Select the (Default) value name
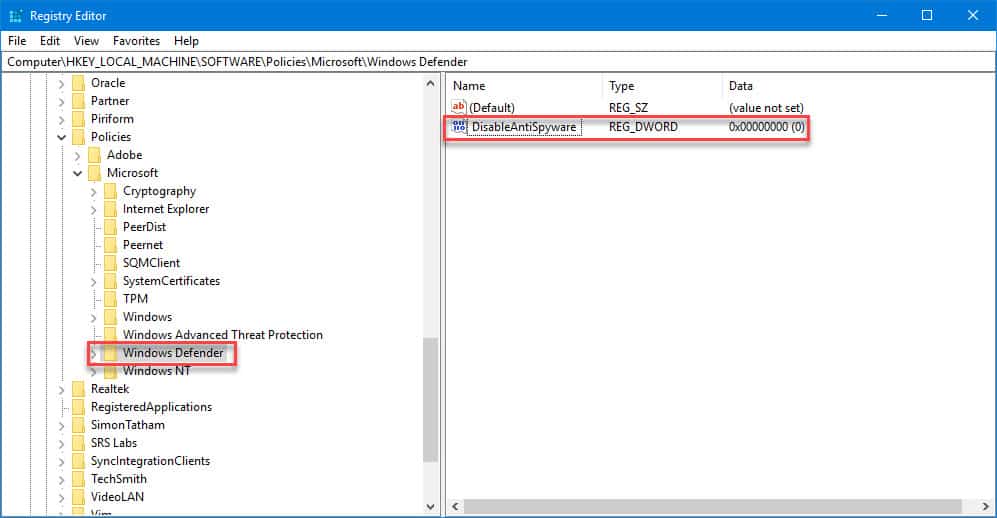The height and width of the screenshot is (518, 997). pos(492,108)
